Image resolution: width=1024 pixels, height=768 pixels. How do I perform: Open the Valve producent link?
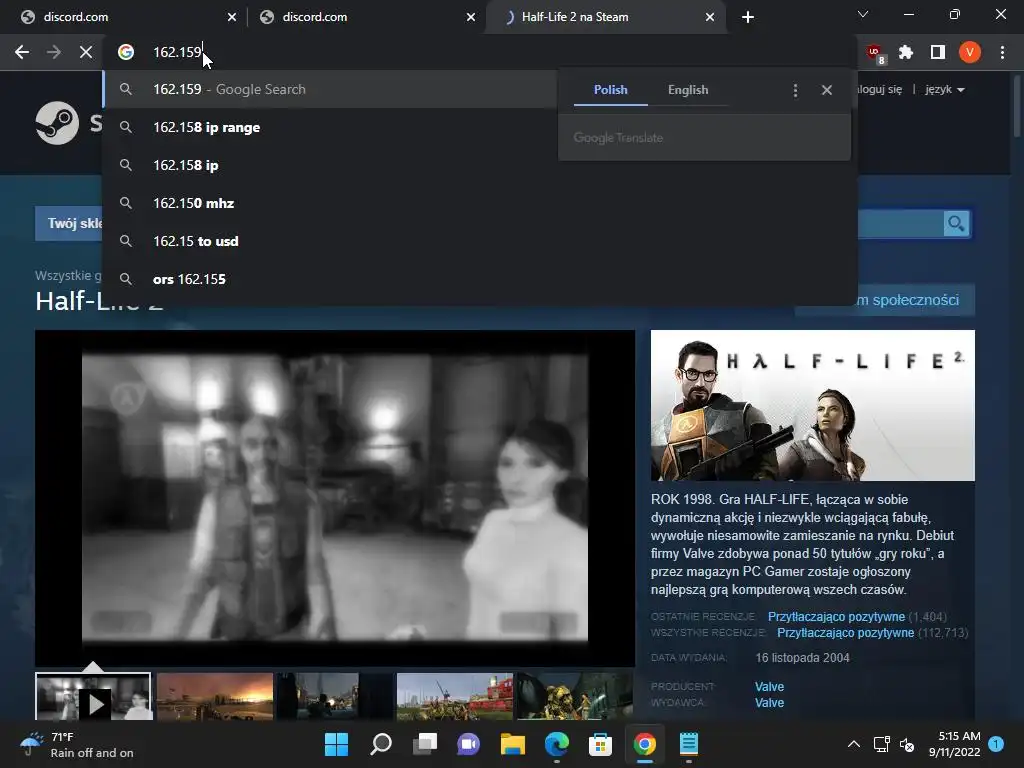769,686
